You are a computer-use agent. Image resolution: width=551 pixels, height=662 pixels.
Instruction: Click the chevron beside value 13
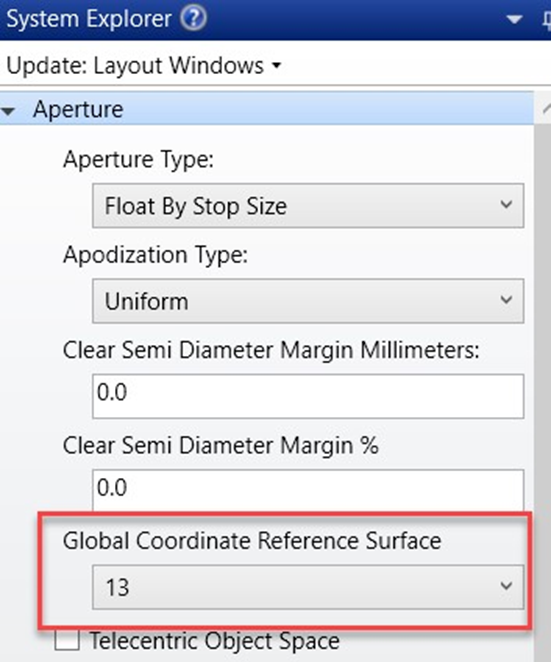pyautogui.click(x=506, y=586)
